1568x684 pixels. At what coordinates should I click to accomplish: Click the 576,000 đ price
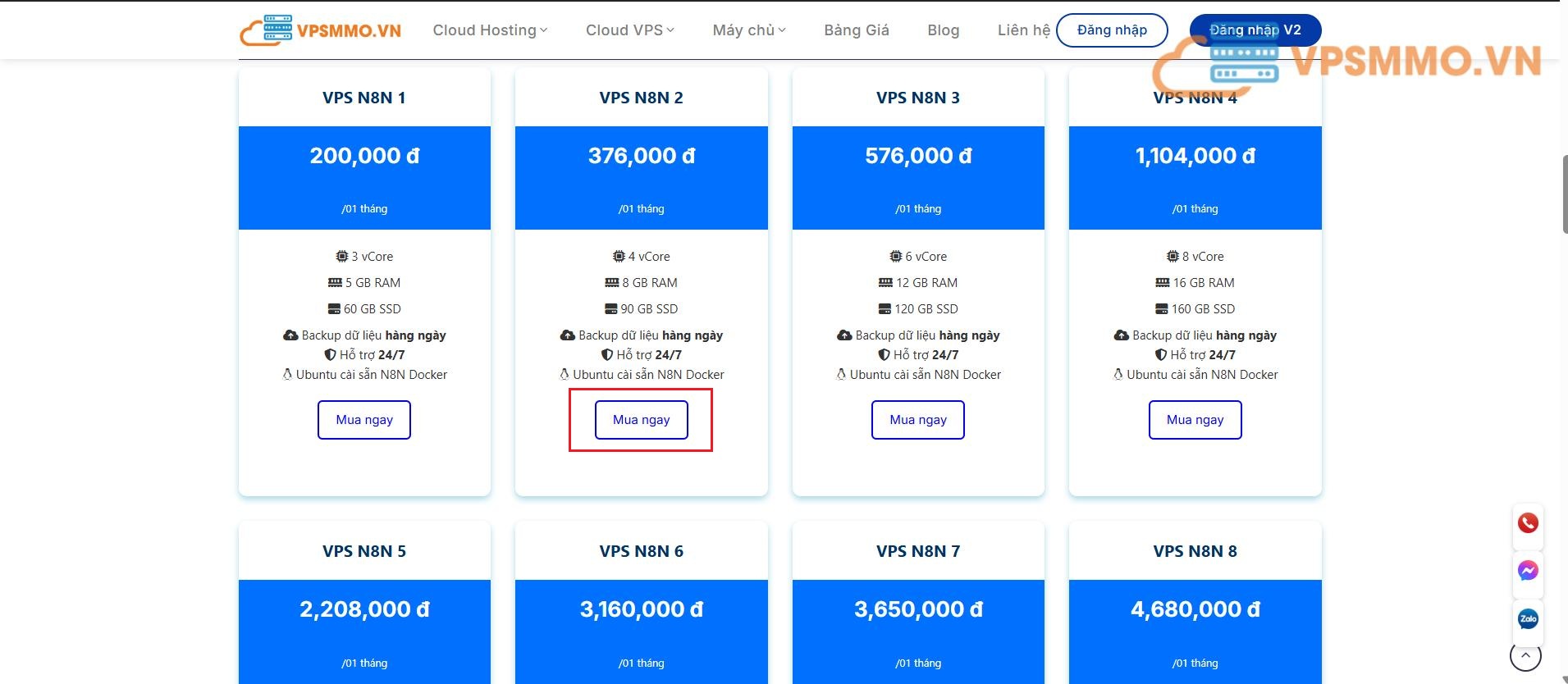click(918, 156)
